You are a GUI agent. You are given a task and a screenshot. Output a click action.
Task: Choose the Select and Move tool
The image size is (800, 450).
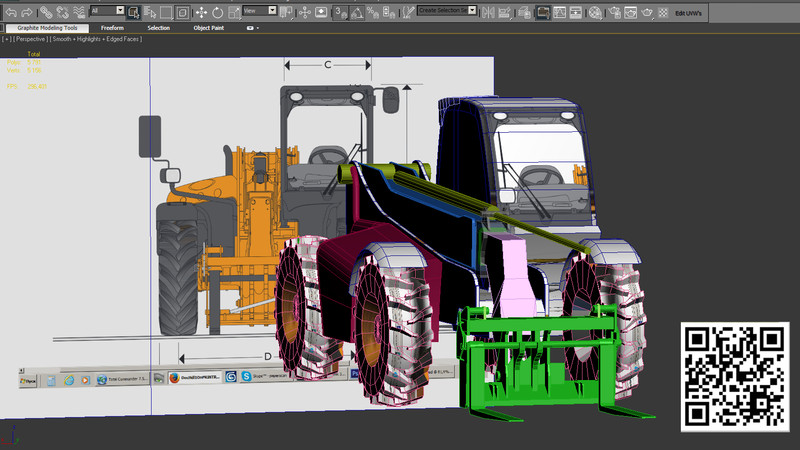pyautogui.click(x=201, y=12)
